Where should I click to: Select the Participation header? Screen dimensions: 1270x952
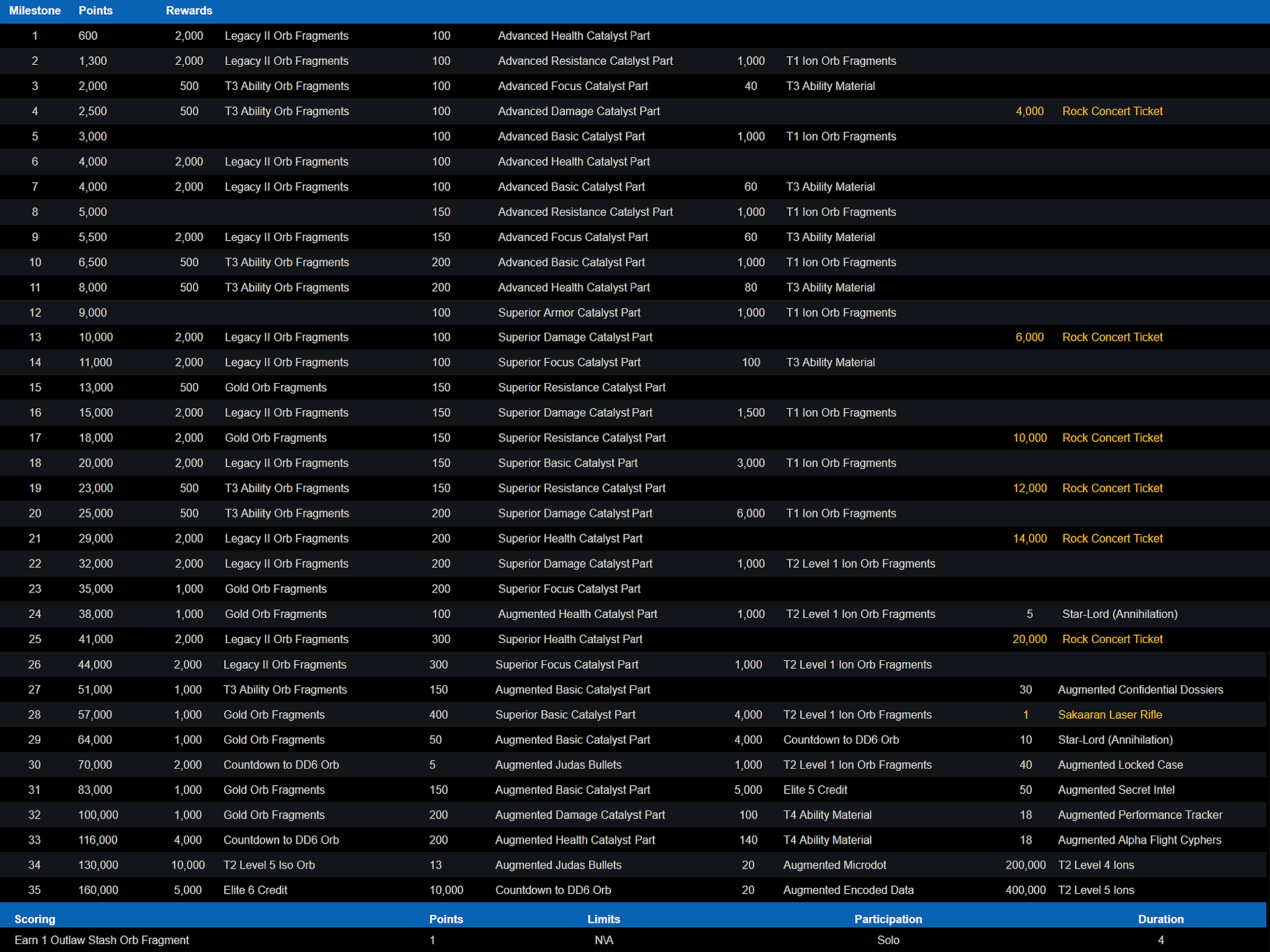coord(888,919)
